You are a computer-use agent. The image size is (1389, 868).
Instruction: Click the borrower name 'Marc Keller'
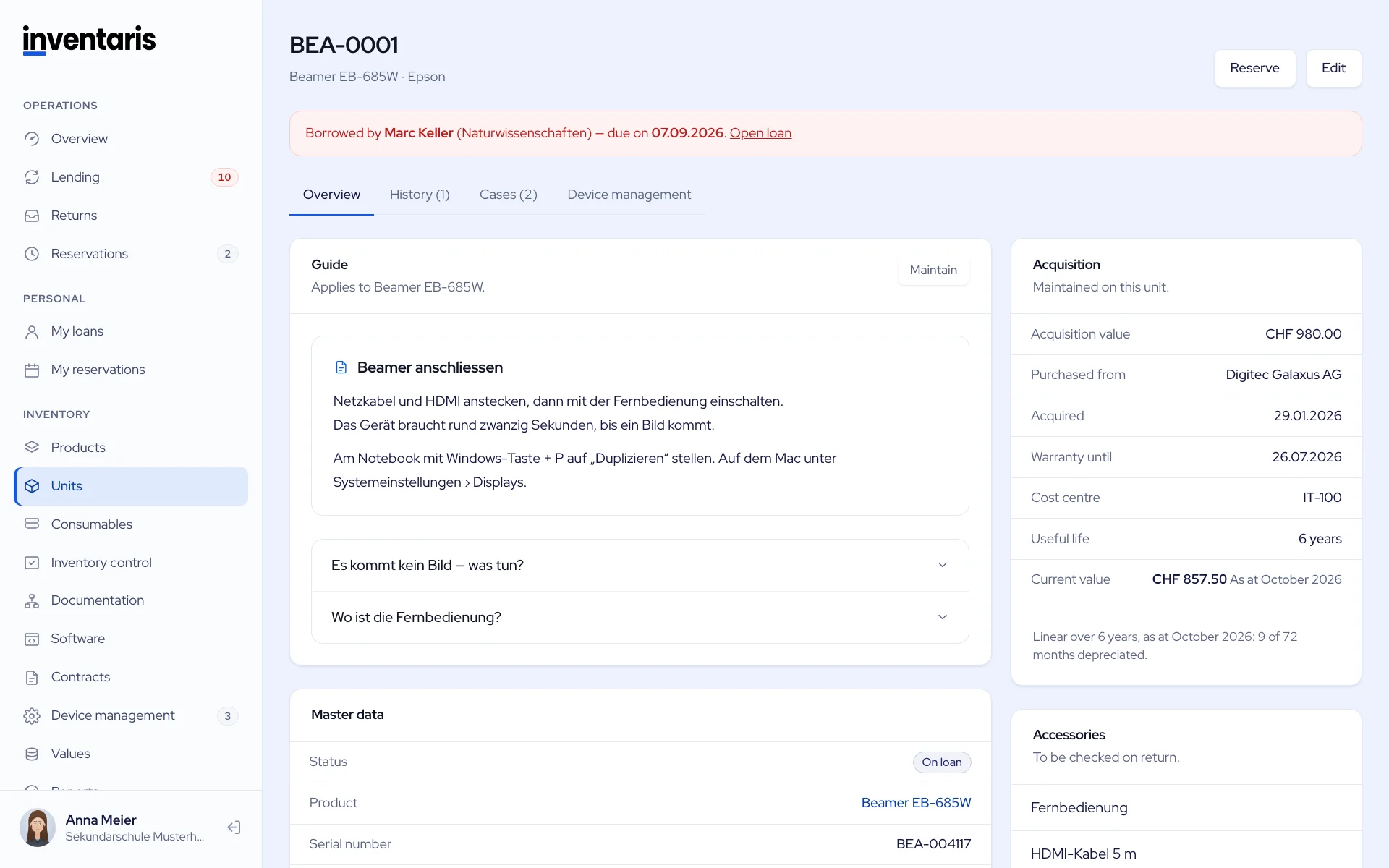tap(418, 133)
